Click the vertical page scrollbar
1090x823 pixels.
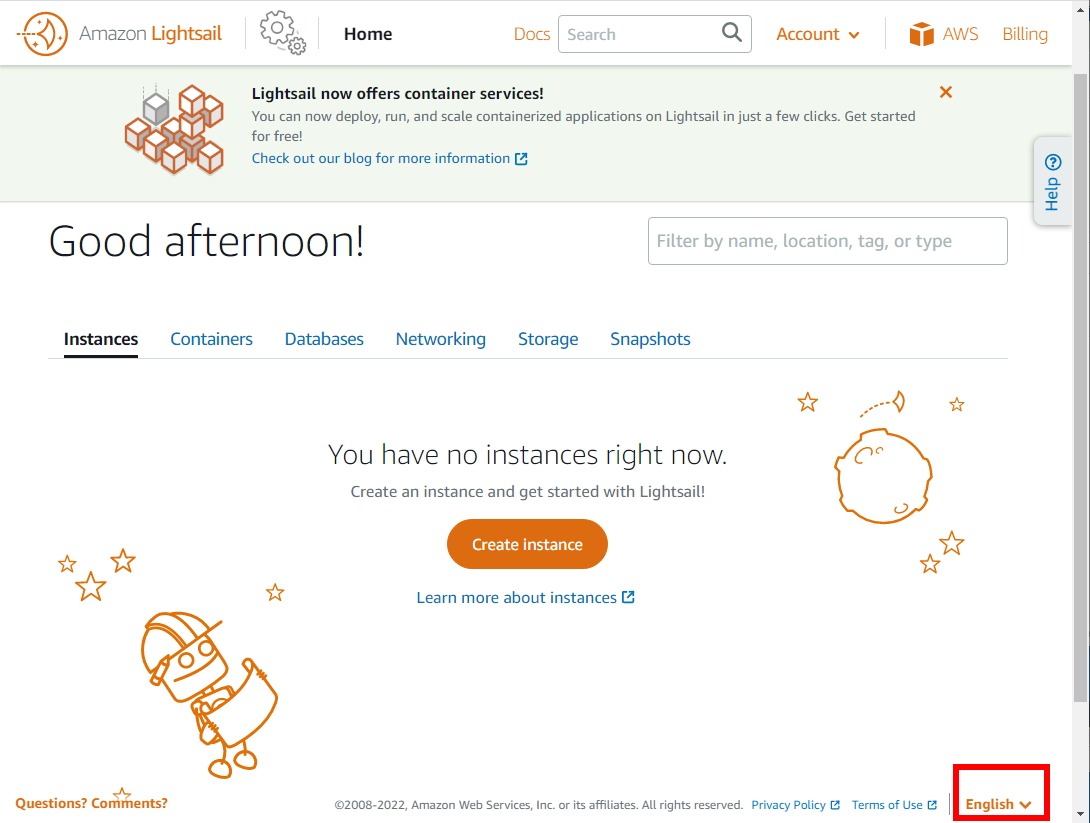1081,389
